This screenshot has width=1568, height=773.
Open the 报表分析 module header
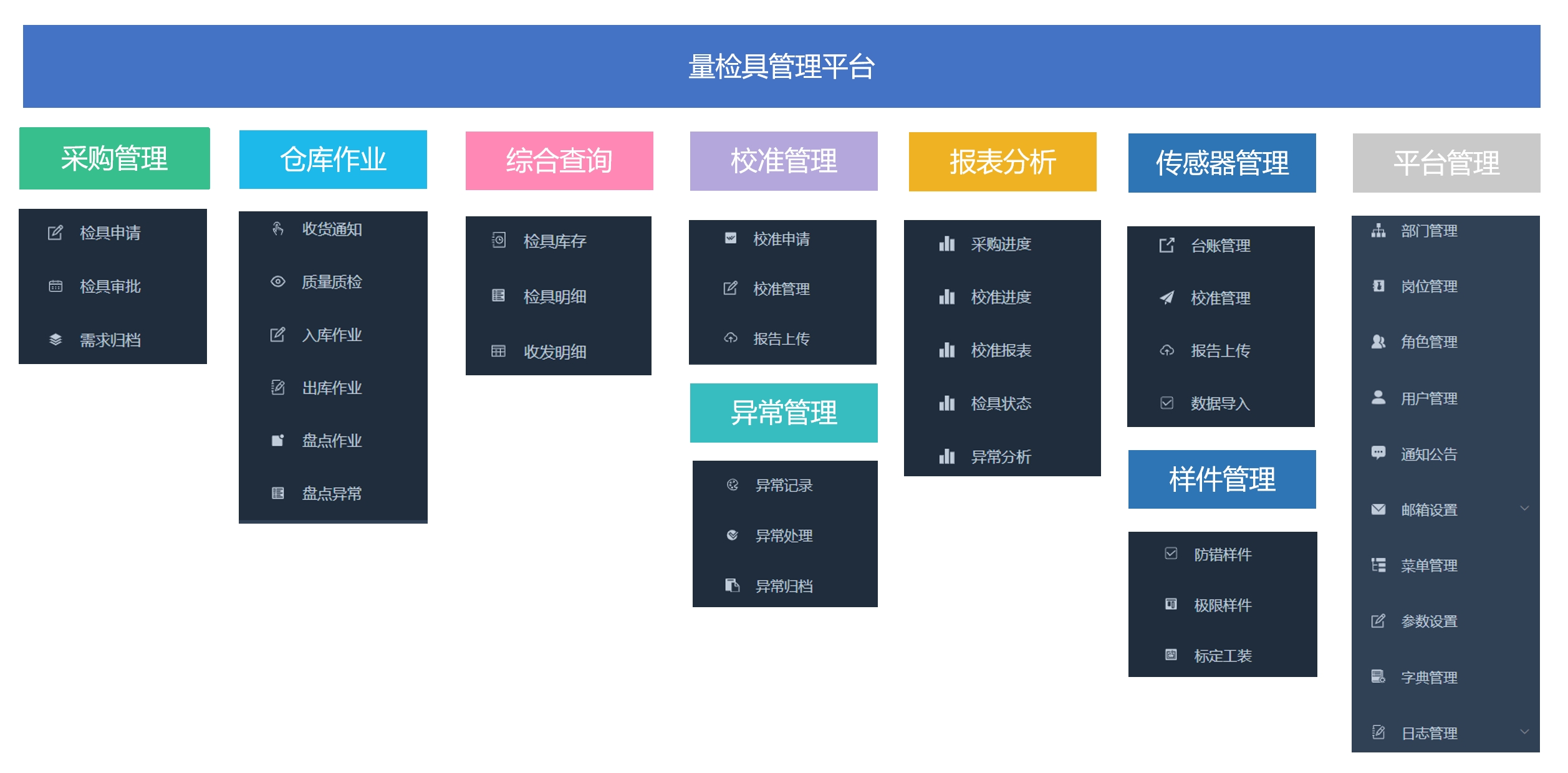pyautogui.click(x=1003, y=162)
